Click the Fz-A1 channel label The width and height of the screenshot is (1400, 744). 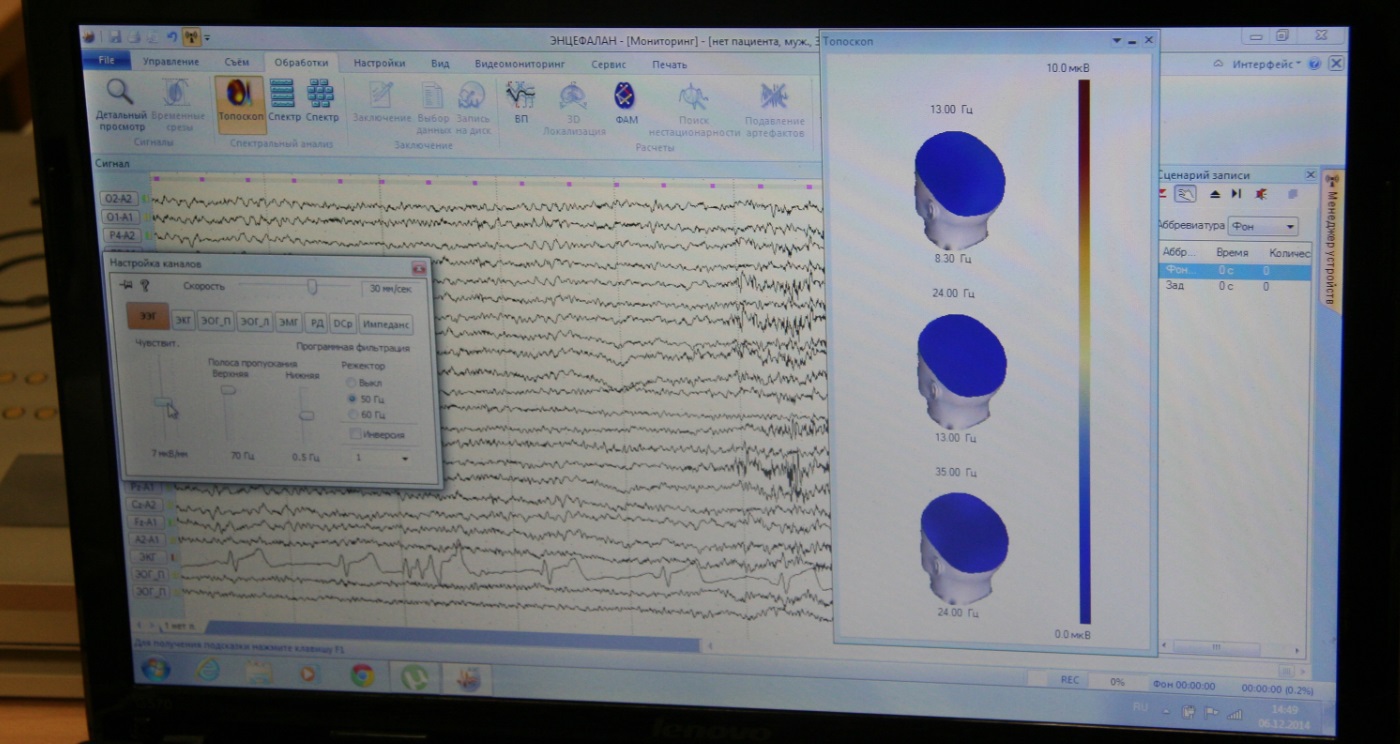[145, 522]
